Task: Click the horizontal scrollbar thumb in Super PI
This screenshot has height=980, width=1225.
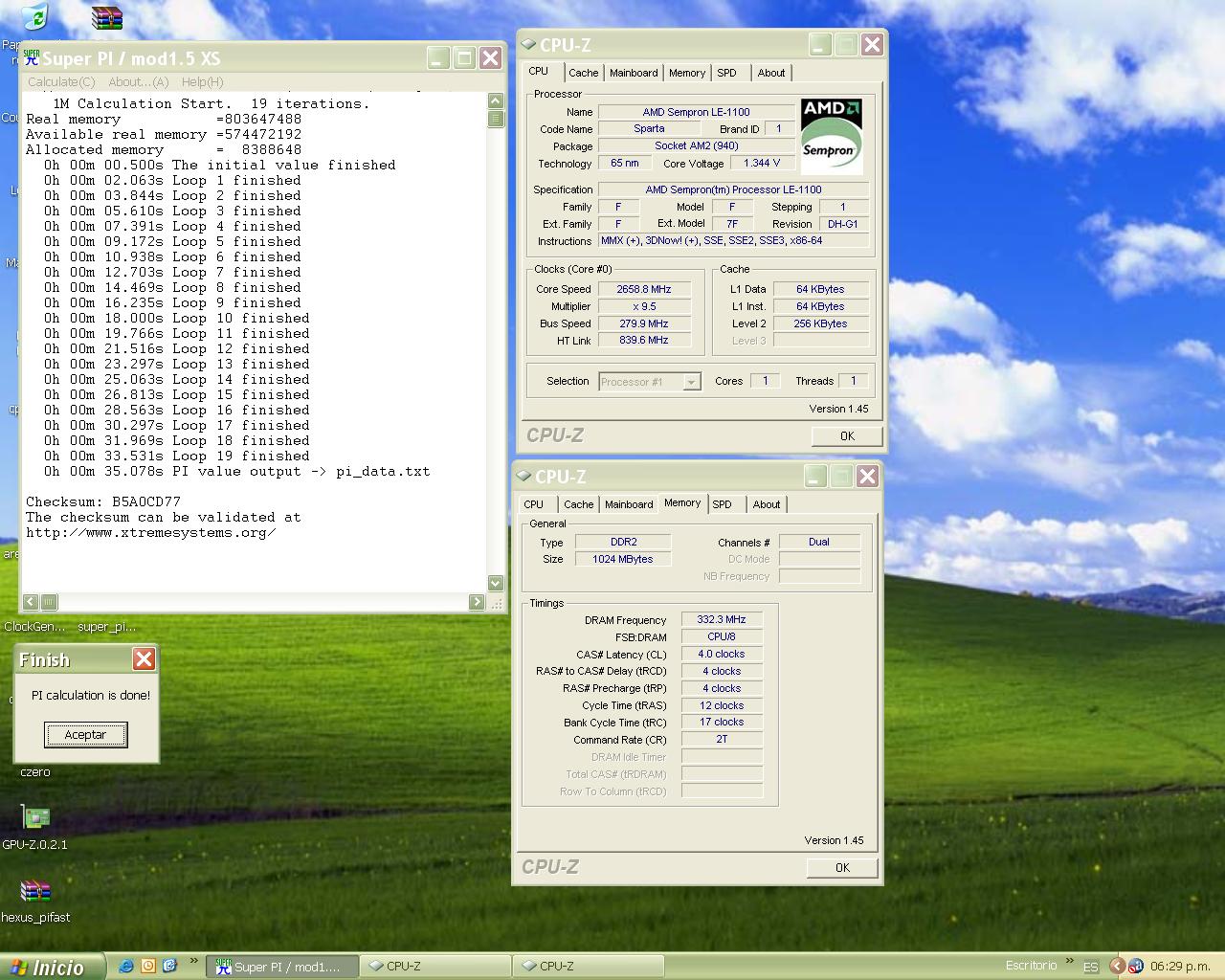Action: tap(49, 602)
